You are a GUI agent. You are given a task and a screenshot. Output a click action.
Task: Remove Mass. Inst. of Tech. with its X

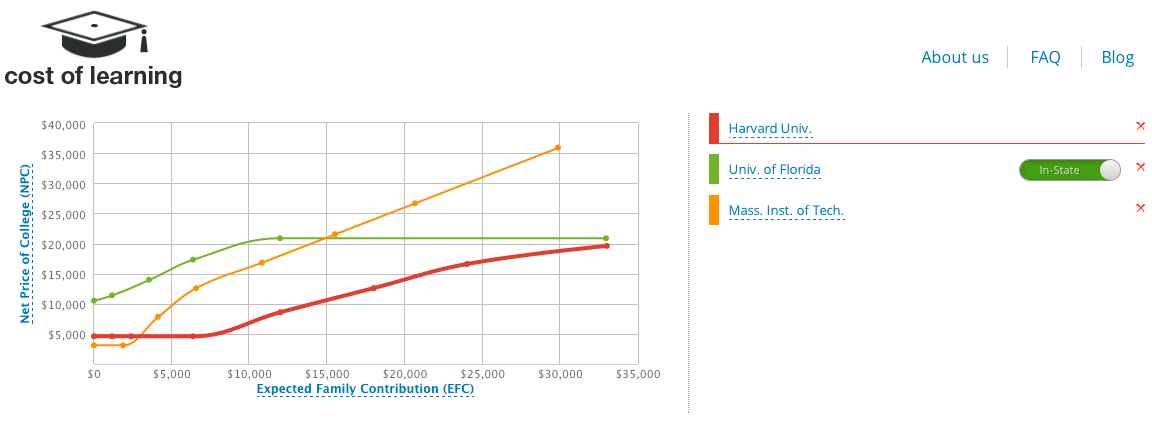click(1140, 208)
